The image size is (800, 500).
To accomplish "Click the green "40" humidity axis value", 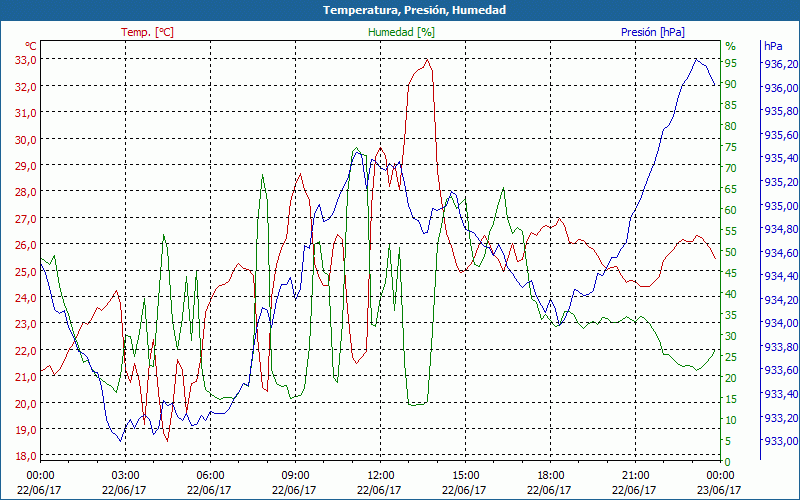I will tap(730, 294).
